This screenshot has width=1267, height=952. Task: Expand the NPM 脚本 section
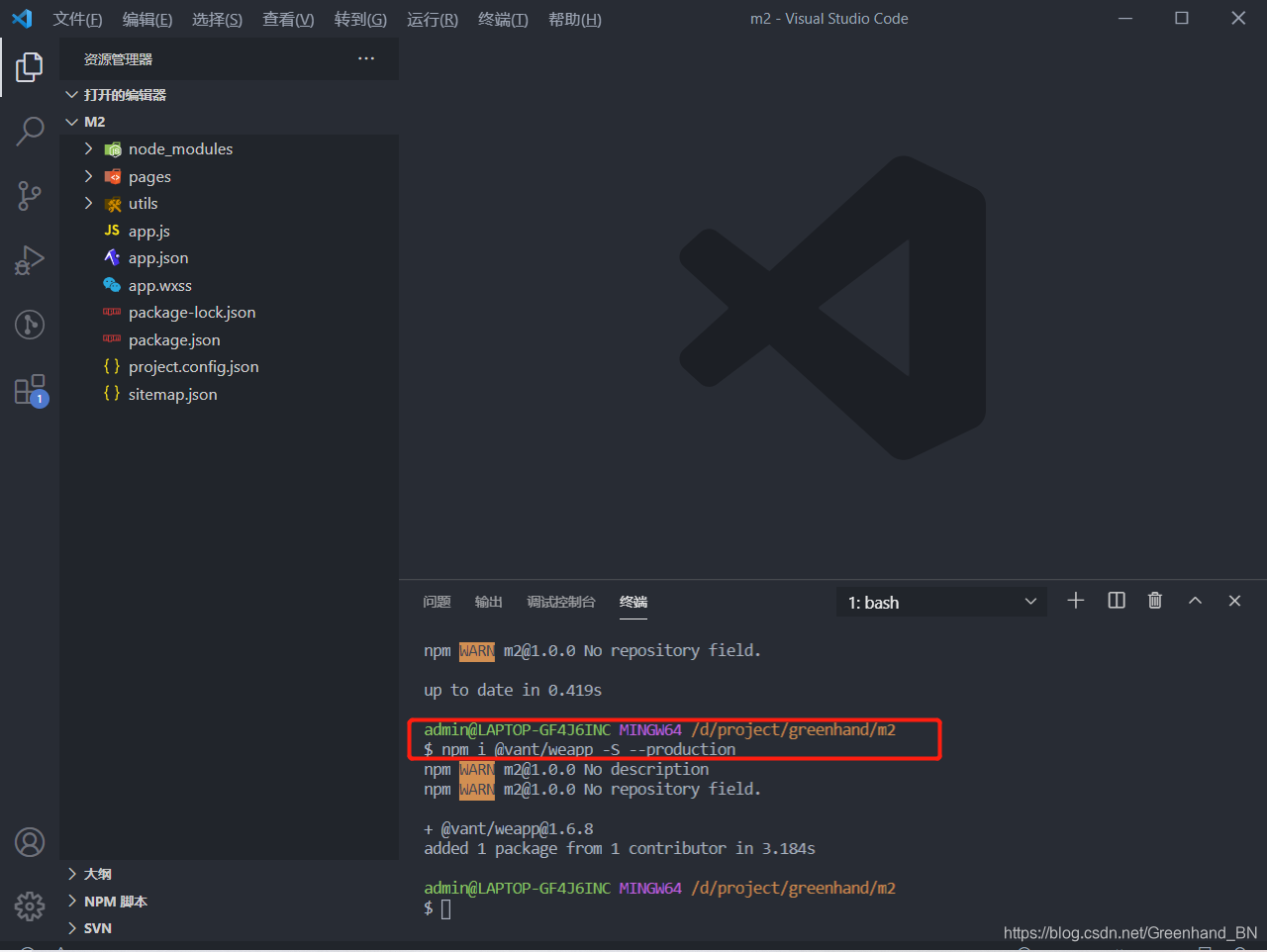[x=71, y=902]
